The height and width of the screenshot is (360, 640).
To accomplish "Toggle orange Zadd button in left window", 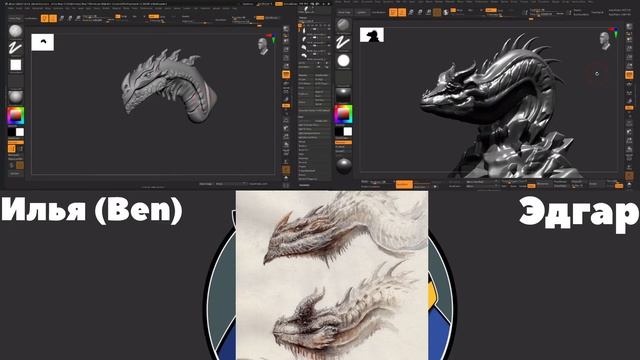I will (153, 16).
